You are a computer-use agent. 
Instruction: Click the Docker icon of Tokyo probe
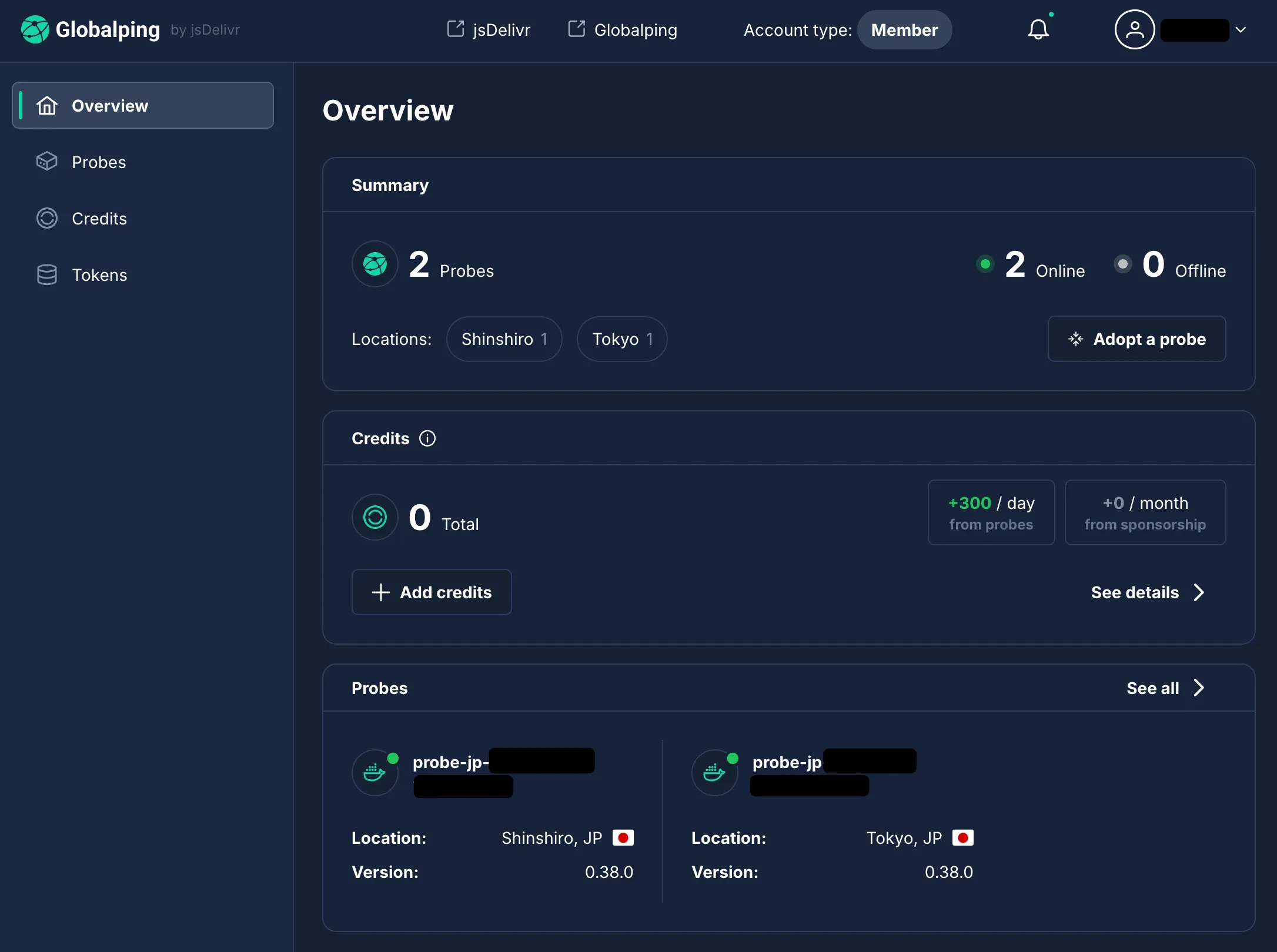(714, 773)
